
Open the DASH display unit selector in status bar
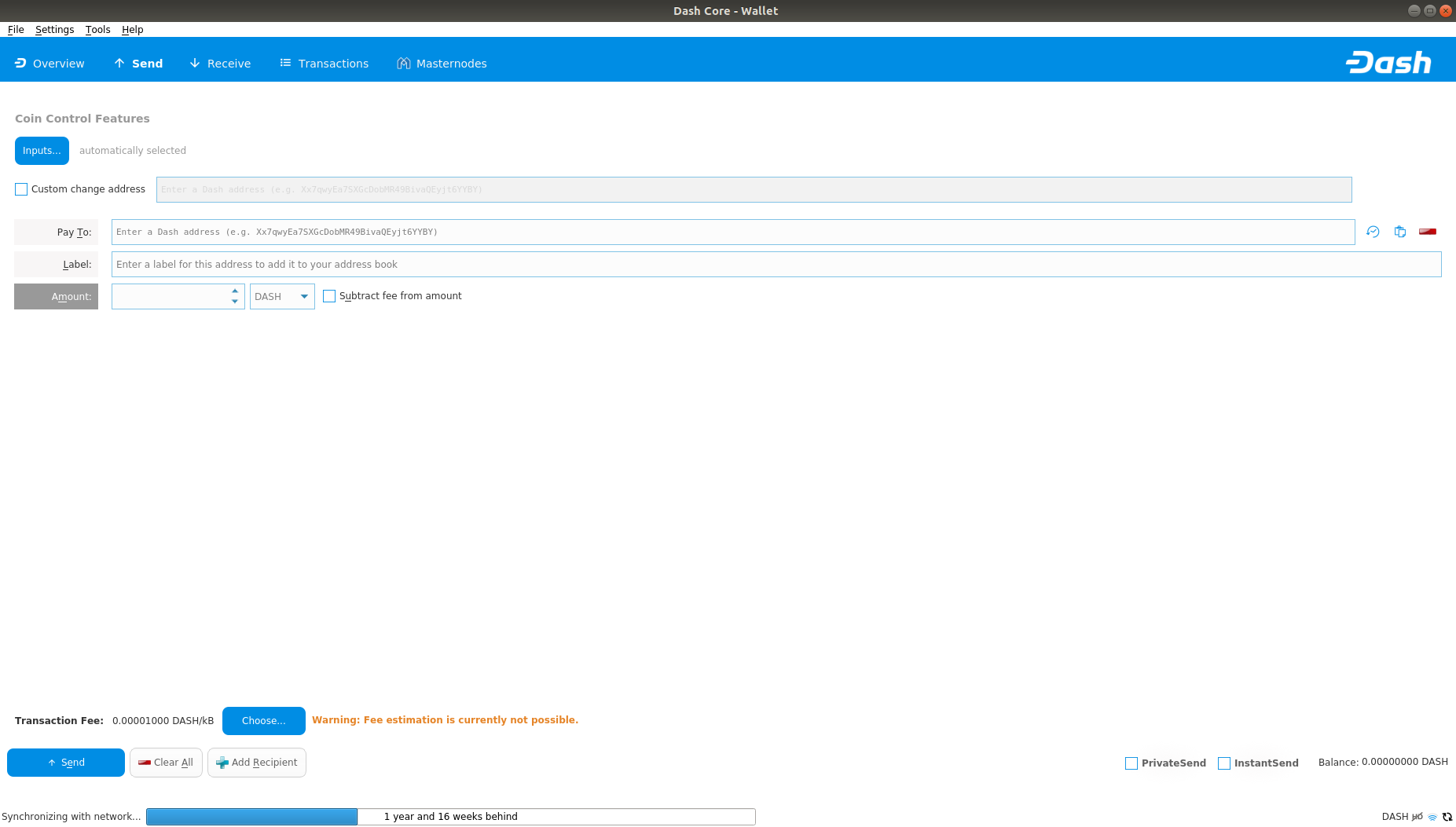click(x=1395, y=817)
